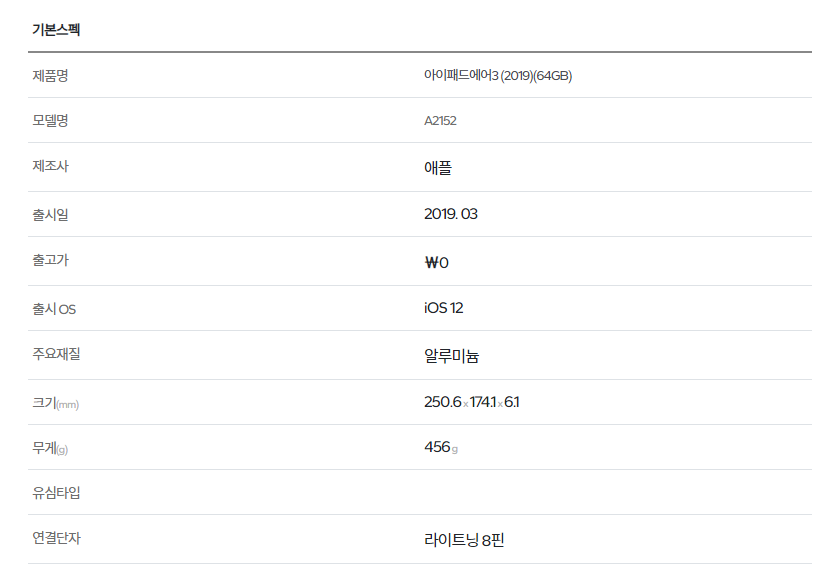Viewport: 840px width, 584px height.
Task: Click the 출시일 label
Action: tap(50, 215)
